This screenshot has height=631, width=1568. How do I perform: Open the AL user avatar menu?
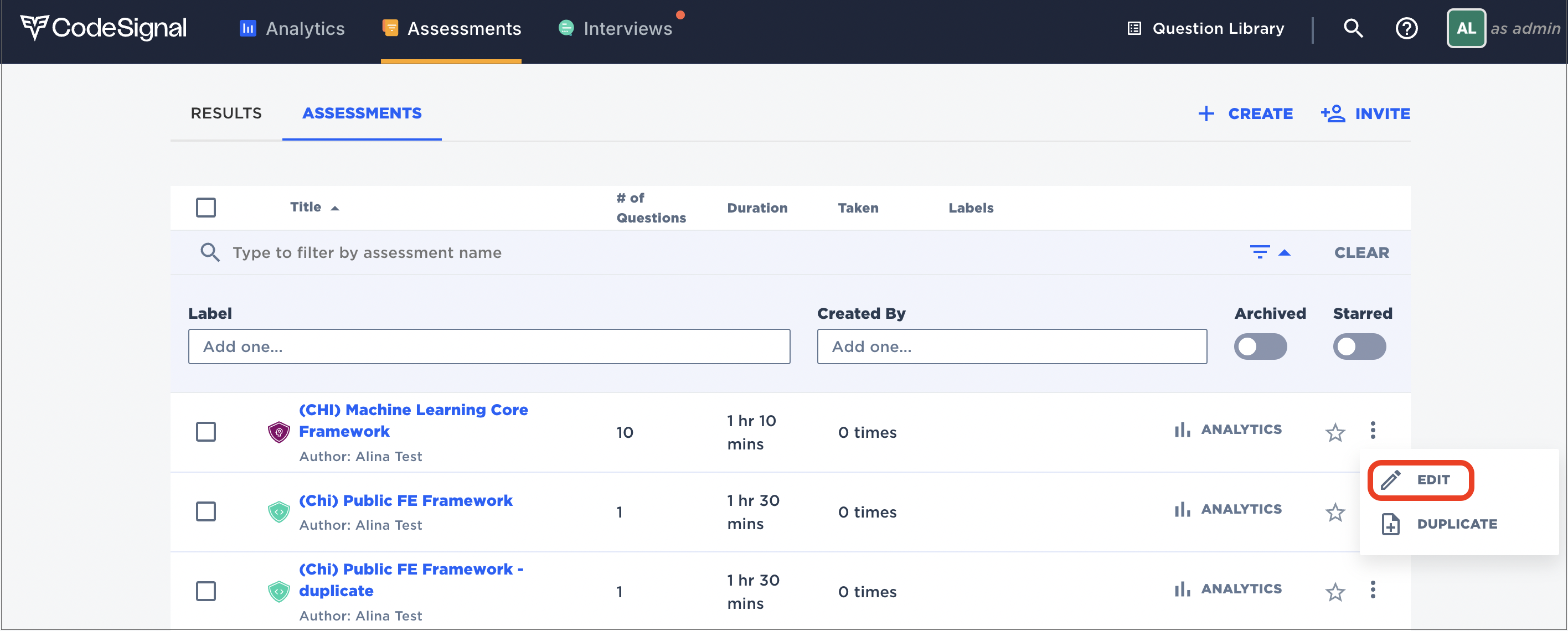(x=1466, y=28)
